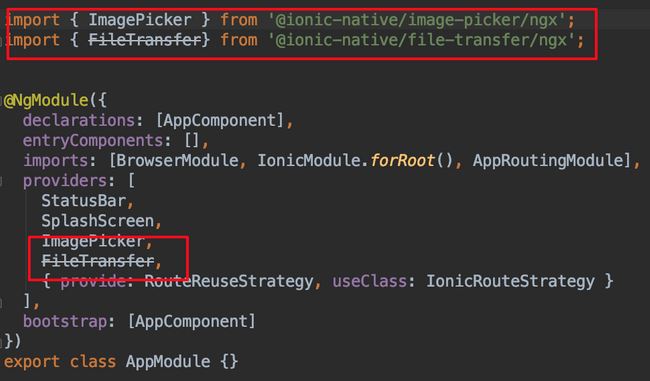Click RouteReuseStrategy token
This screenshot has height=381, width=650.
[229, 281]
